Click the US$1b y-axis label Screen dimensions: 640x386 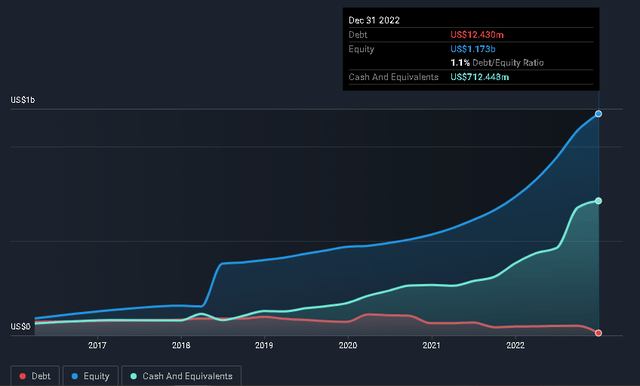pos(23,100)
